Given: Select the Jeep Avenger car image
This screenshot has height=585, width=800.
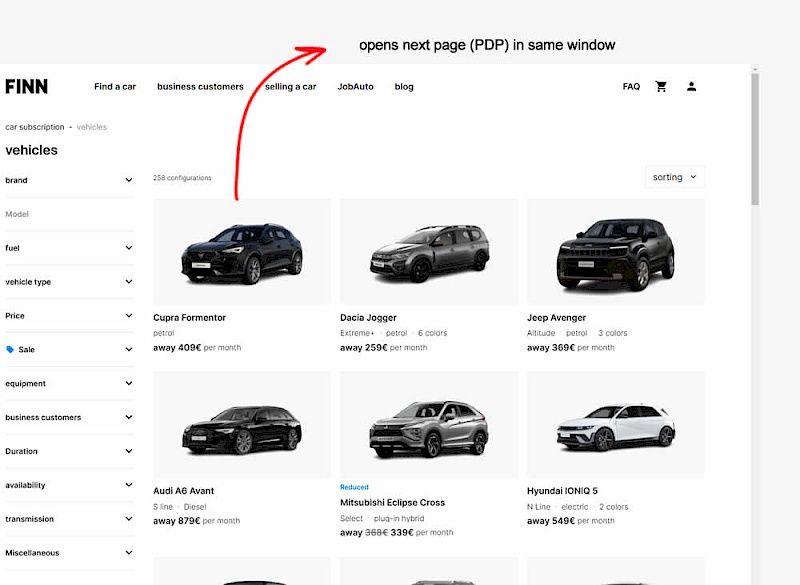Looking at the screenshot, I should (x=615, y=251).
